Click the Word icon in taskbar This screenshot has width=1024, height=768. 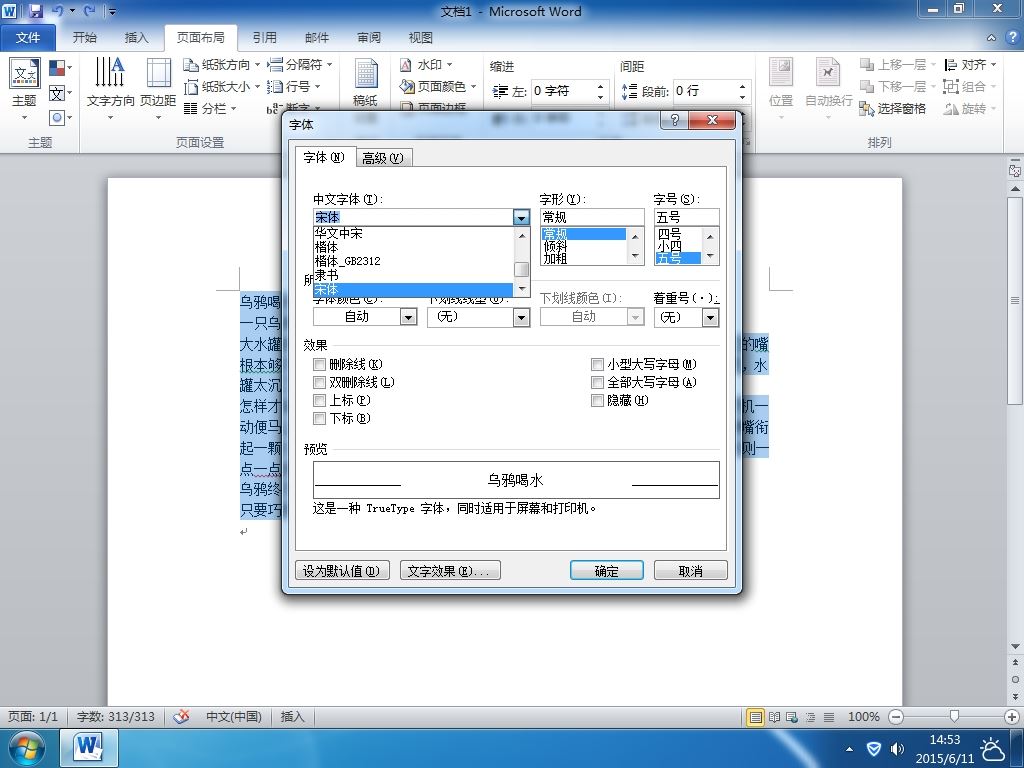coord(89,748)
